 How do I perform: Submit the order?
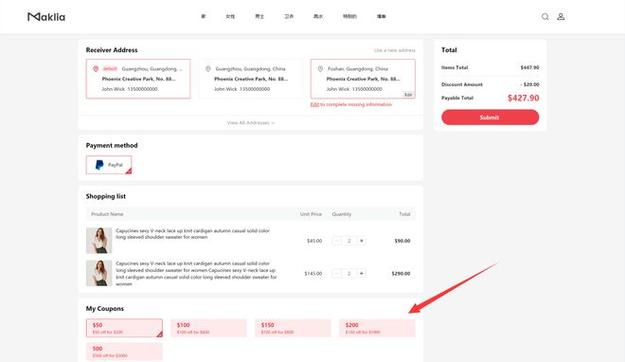point(490,118)
